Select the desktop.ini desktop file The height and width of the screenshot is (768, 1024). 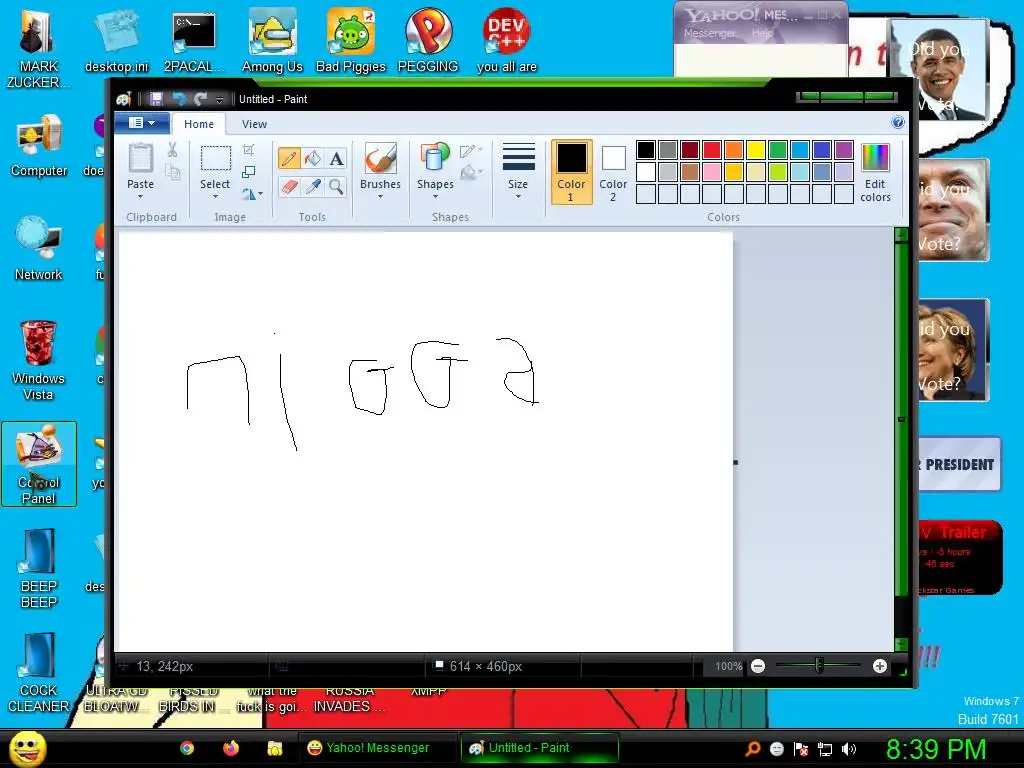click(x=116, y=40)
